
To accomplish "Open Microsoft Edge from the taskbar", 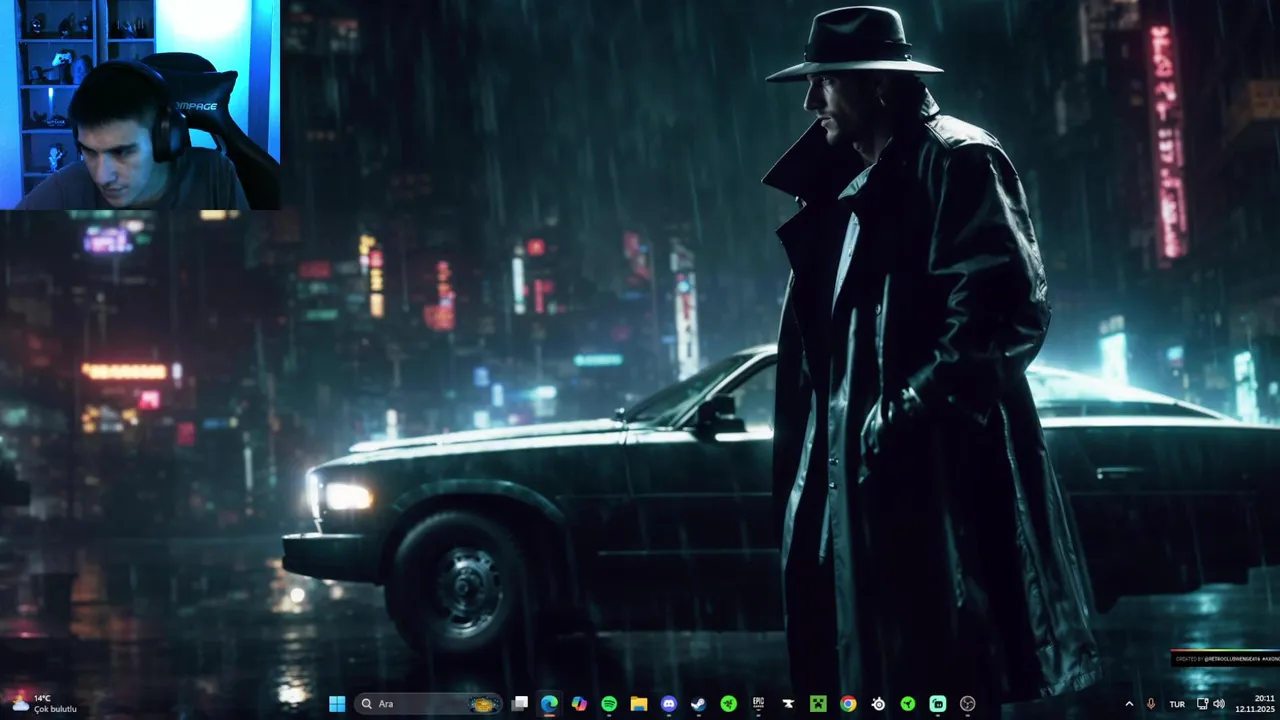I will (549, 704).
